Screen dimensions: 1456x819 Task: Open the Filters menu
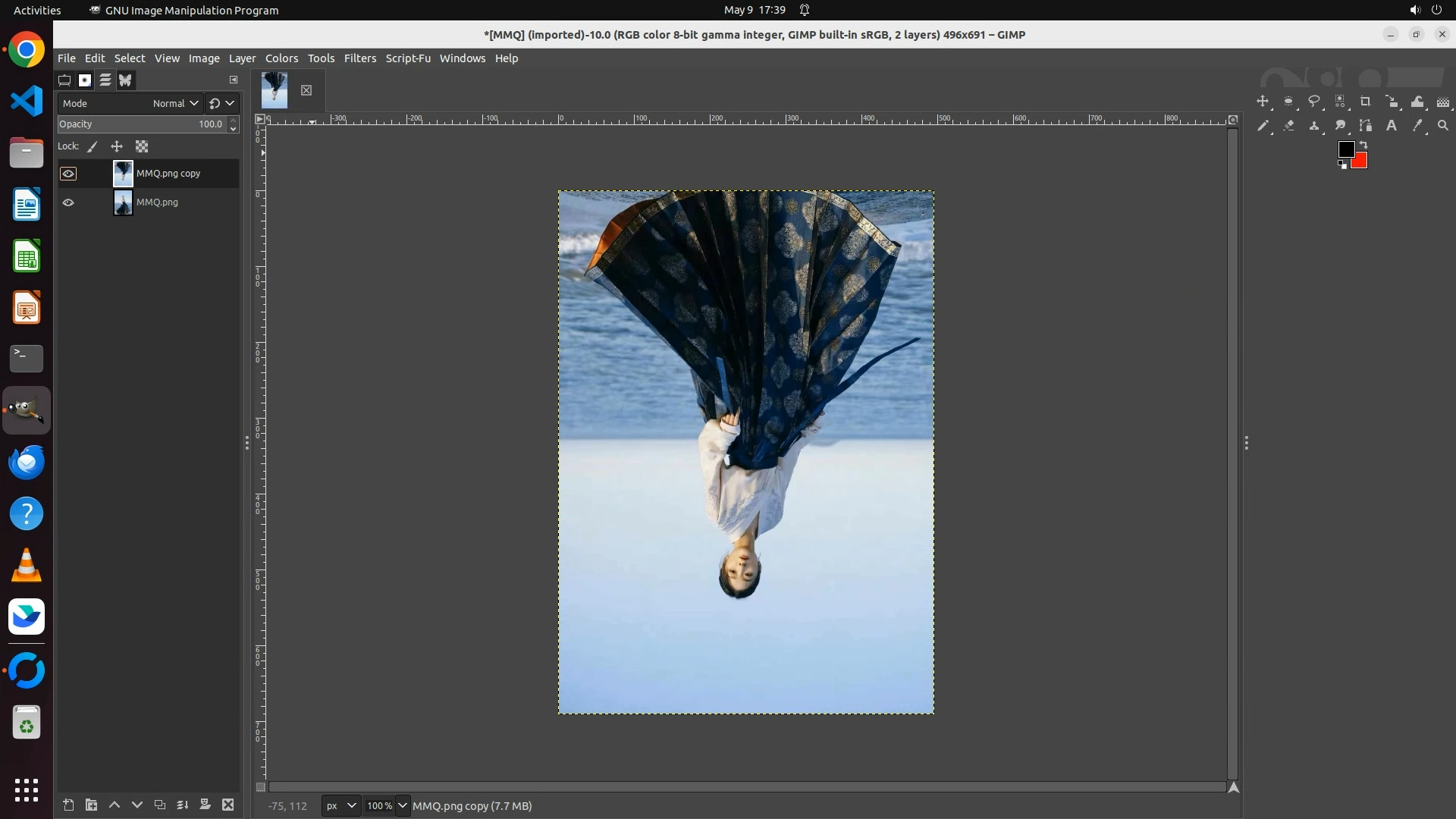pyautogui.click(x=359, y=58)
